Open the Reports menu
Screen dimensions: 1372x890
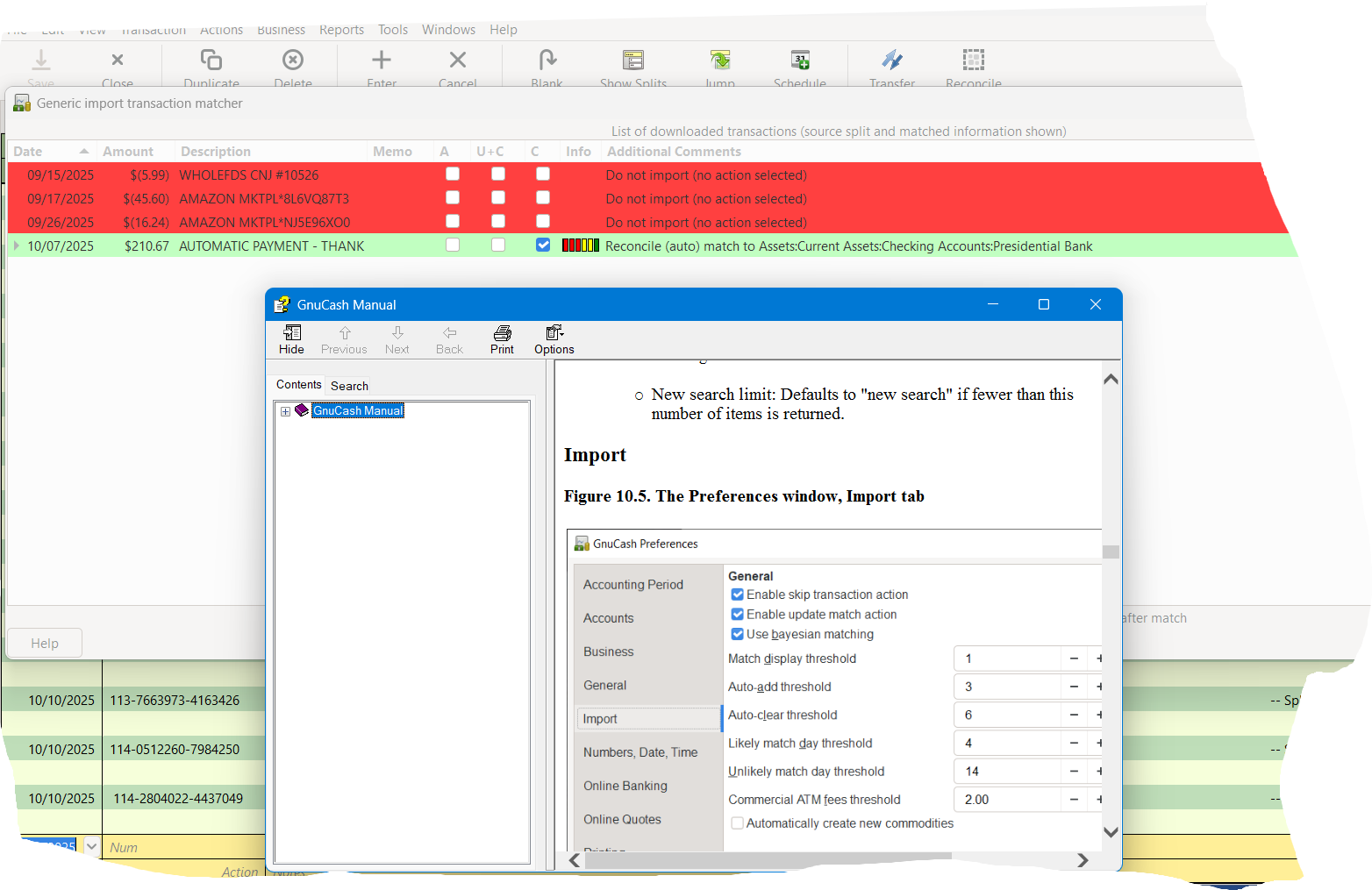341,30
